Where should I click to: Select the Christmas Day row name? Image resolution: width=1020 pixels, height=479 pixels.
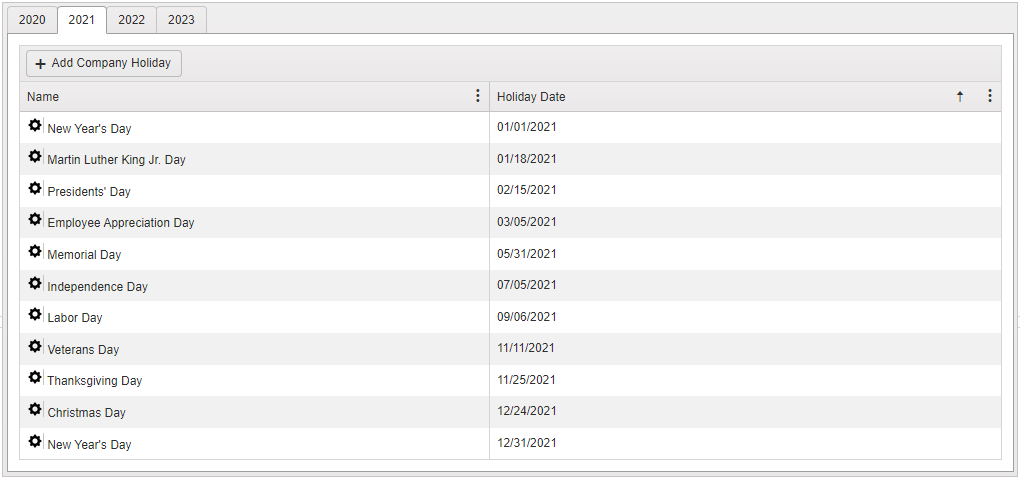[87, 413]
